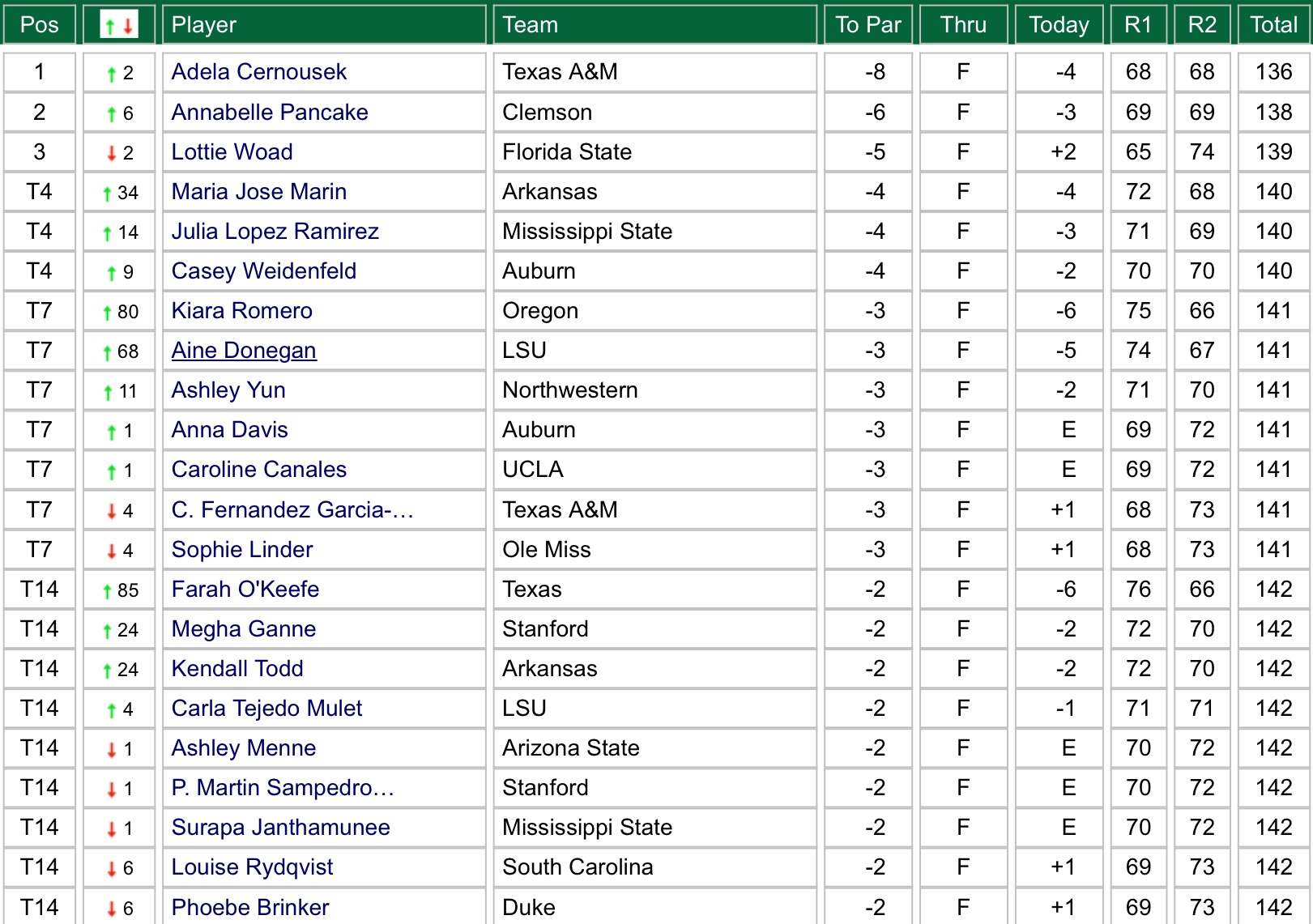This screenshot has width=1313, height=924.
Task: Sort by the Pos column header
Action: point(39,24)
